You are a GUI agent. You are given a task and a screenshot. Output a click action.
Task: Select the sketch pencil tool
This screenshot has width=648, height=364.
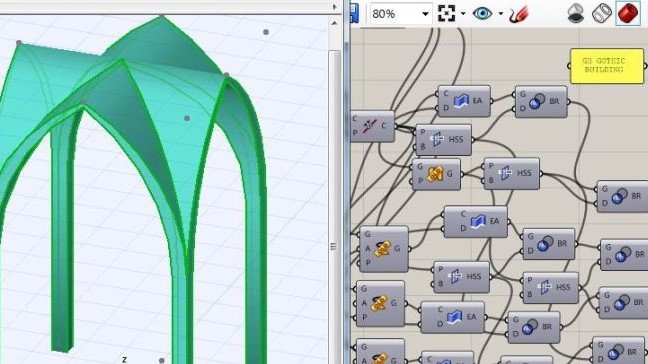click(x=519, y=14)
